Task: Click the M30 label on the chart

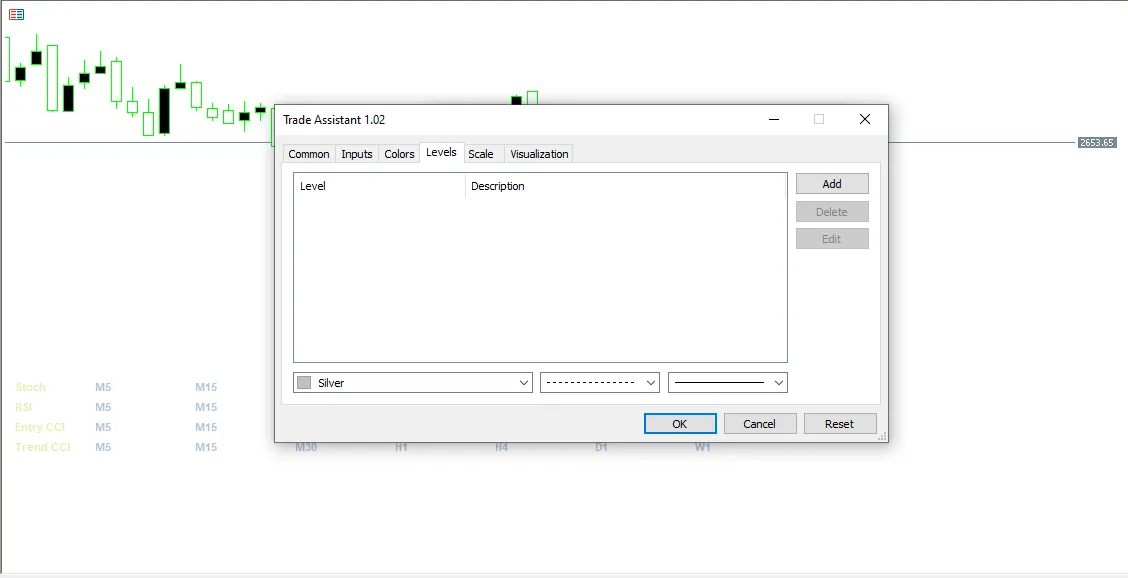Action: pyautogui.click(x=306, y=448)
